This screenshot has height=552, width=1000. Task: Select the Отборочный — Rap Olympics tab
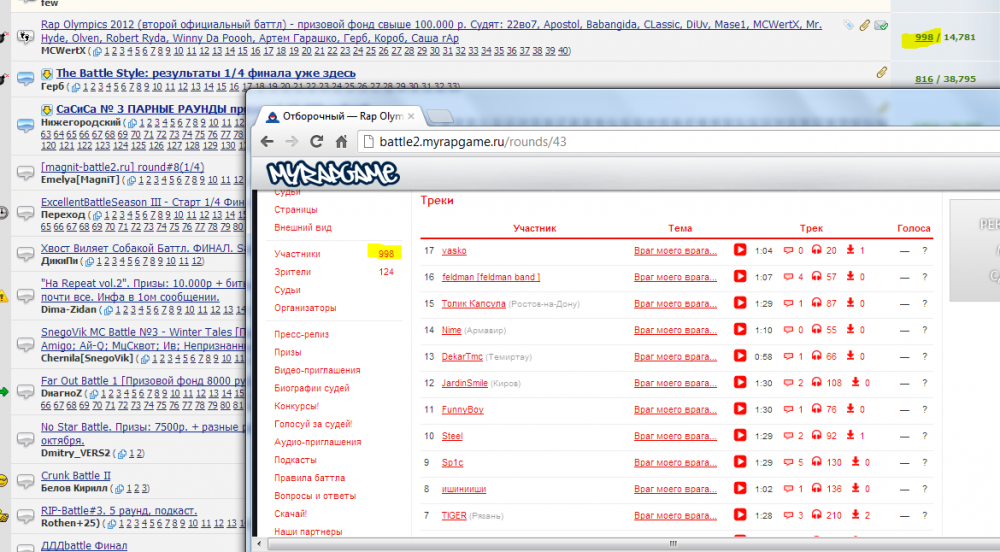tap(340, 116)
